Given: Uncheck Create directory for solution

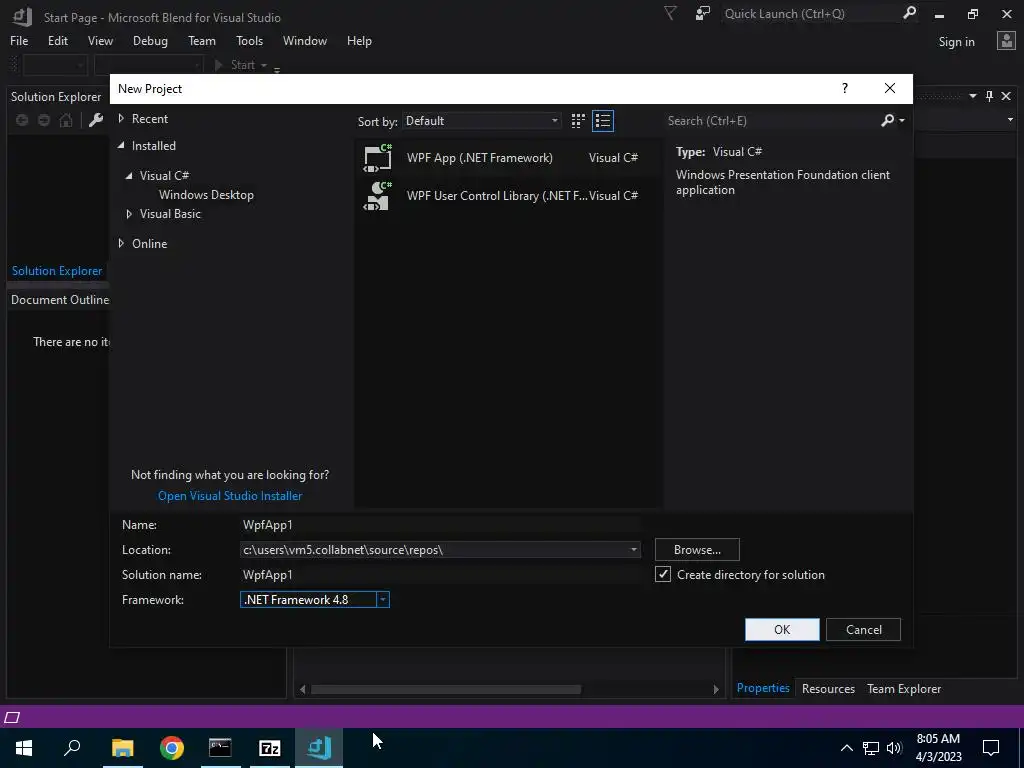Looking at the screenshot, I should (x=663, y=574).
